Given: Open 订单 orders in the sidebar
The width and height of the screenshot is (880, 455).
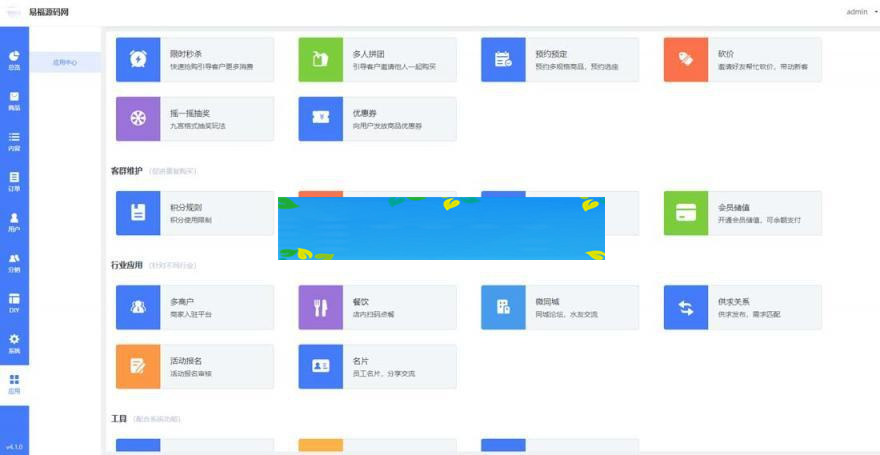Looking at the screenshot, I should 14,181.
